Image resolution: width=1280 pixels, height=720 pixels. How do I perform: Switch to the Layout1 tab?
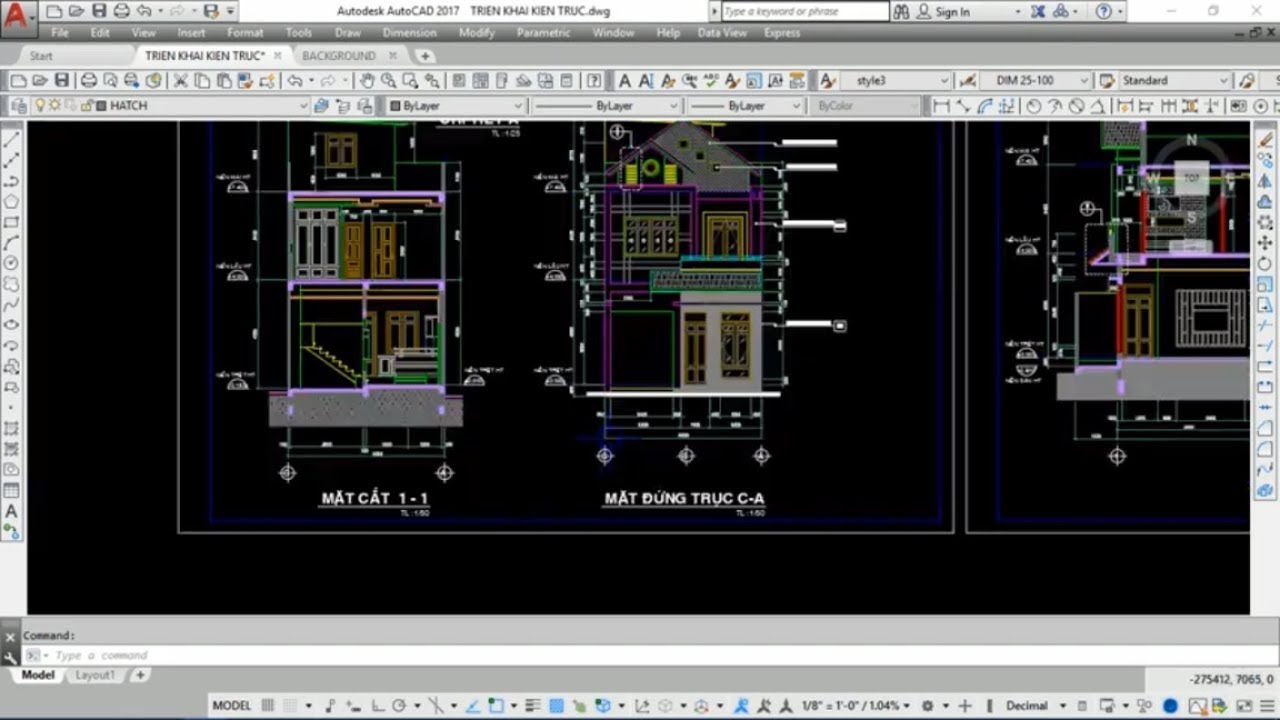(x=95, y=675)
